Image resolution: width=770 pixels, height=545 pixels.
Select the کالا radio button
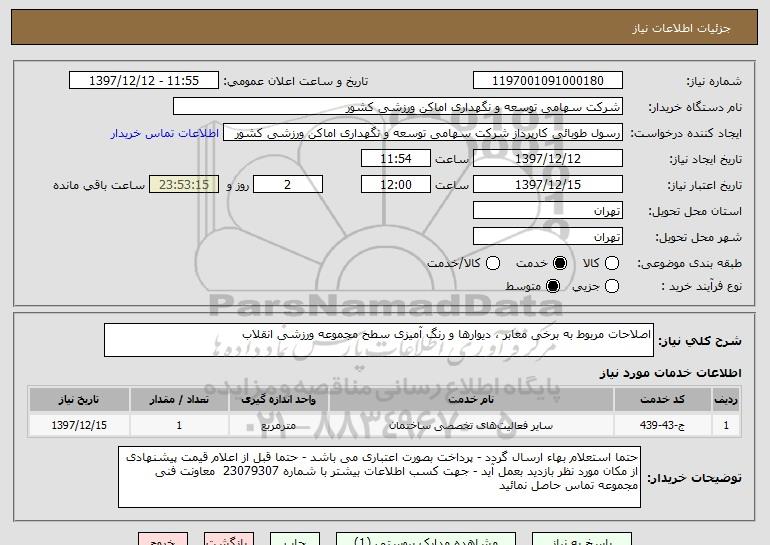(x=612, y=264)
